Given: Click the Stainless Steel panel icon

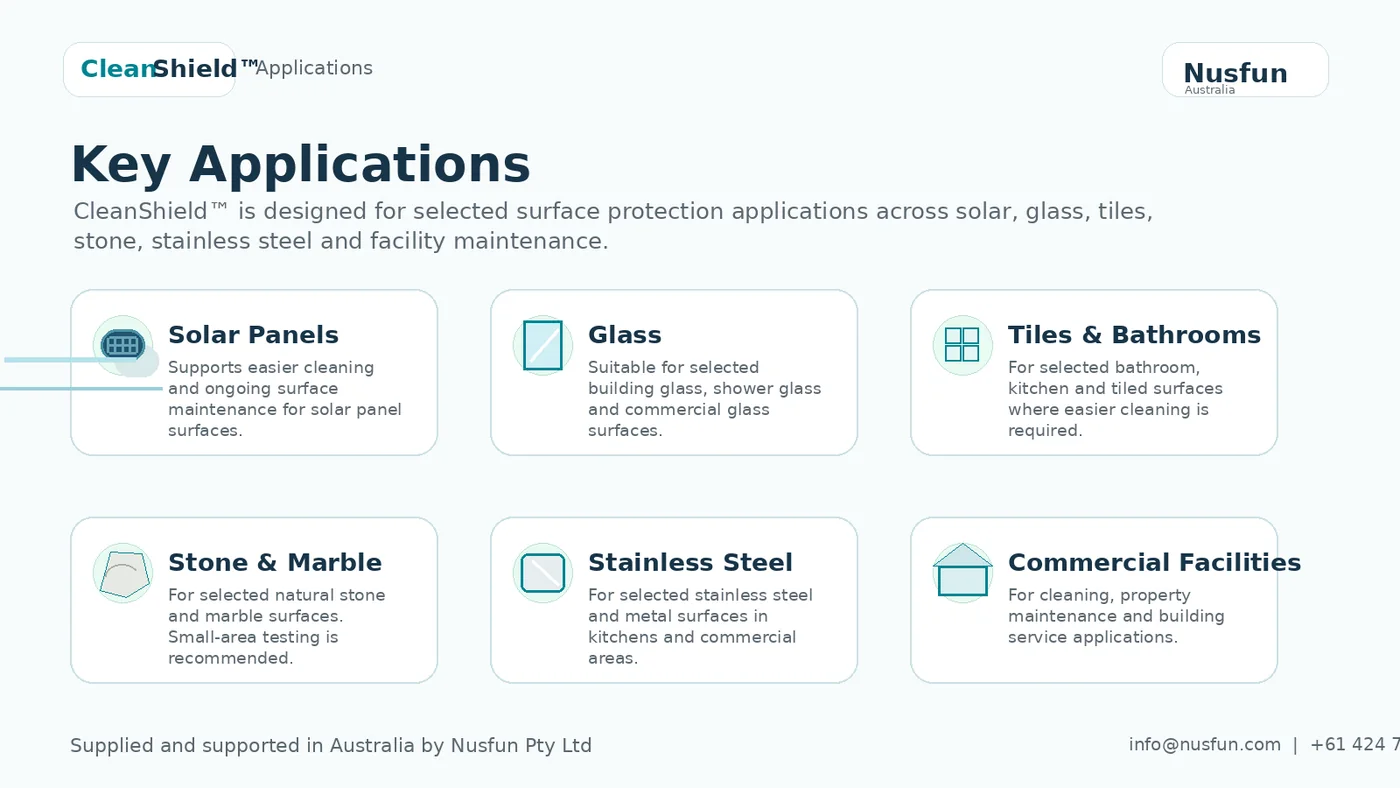Looking at the screenshot, I should point(543,573).
